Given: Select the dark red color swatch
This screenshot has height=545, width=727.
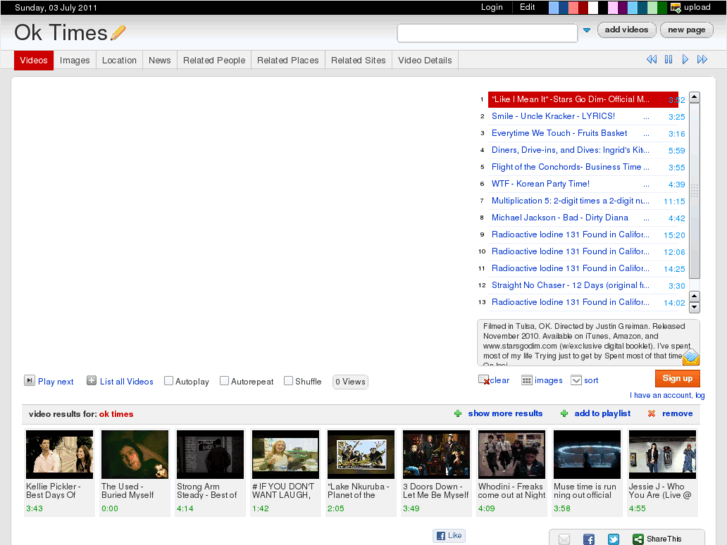Looking at the screenshot, I should pos(583,7).
